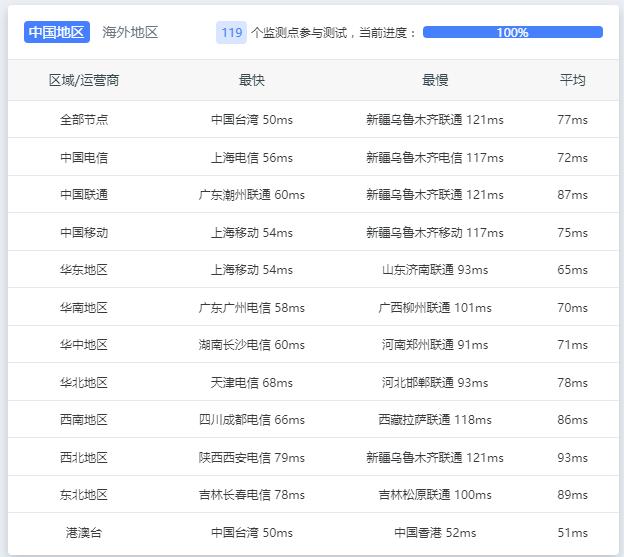The height and width of the screenshot is (557, 624).
Task: Click the 72ms average value
Action: [x=572, y=158]
